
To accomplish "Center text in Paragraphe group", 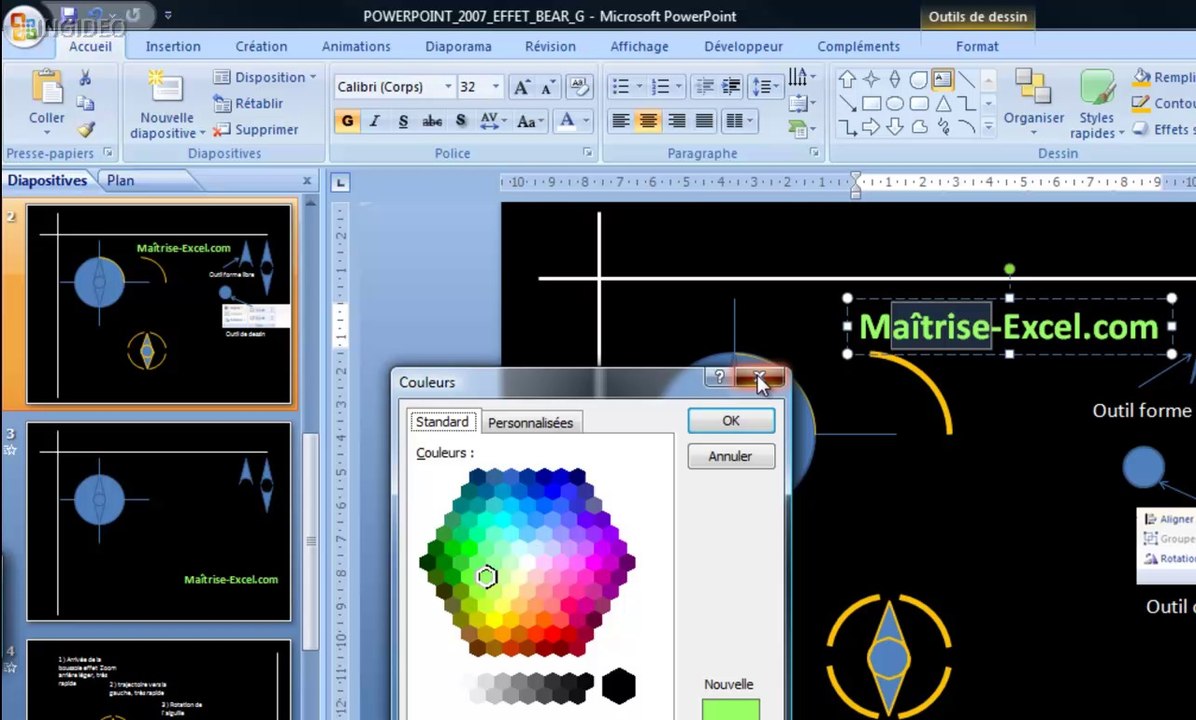I will coord(648,121).
